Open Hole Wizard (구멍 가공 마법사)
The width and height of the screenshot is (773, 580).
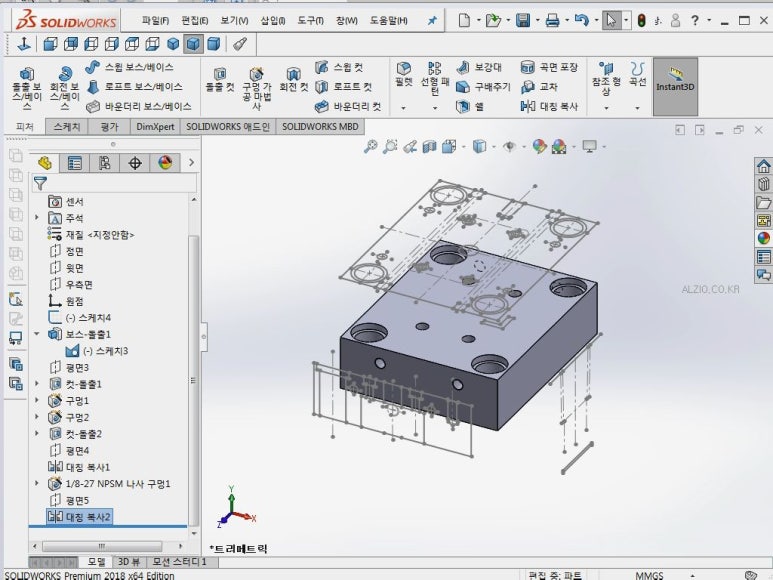[x=256, y=87]
